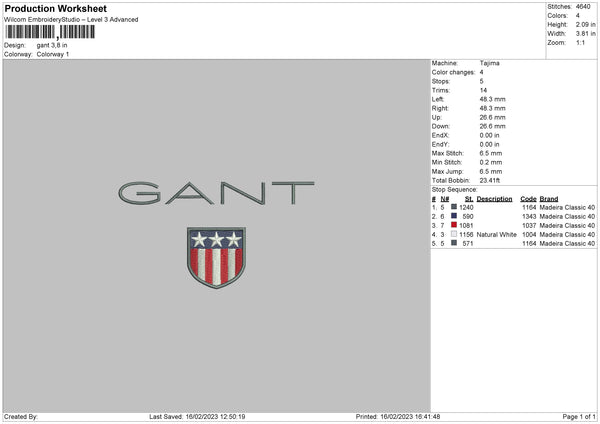Click the Up value 26.6 mm
The height and width of the screenshot is (424, 600).
point(492,117)
